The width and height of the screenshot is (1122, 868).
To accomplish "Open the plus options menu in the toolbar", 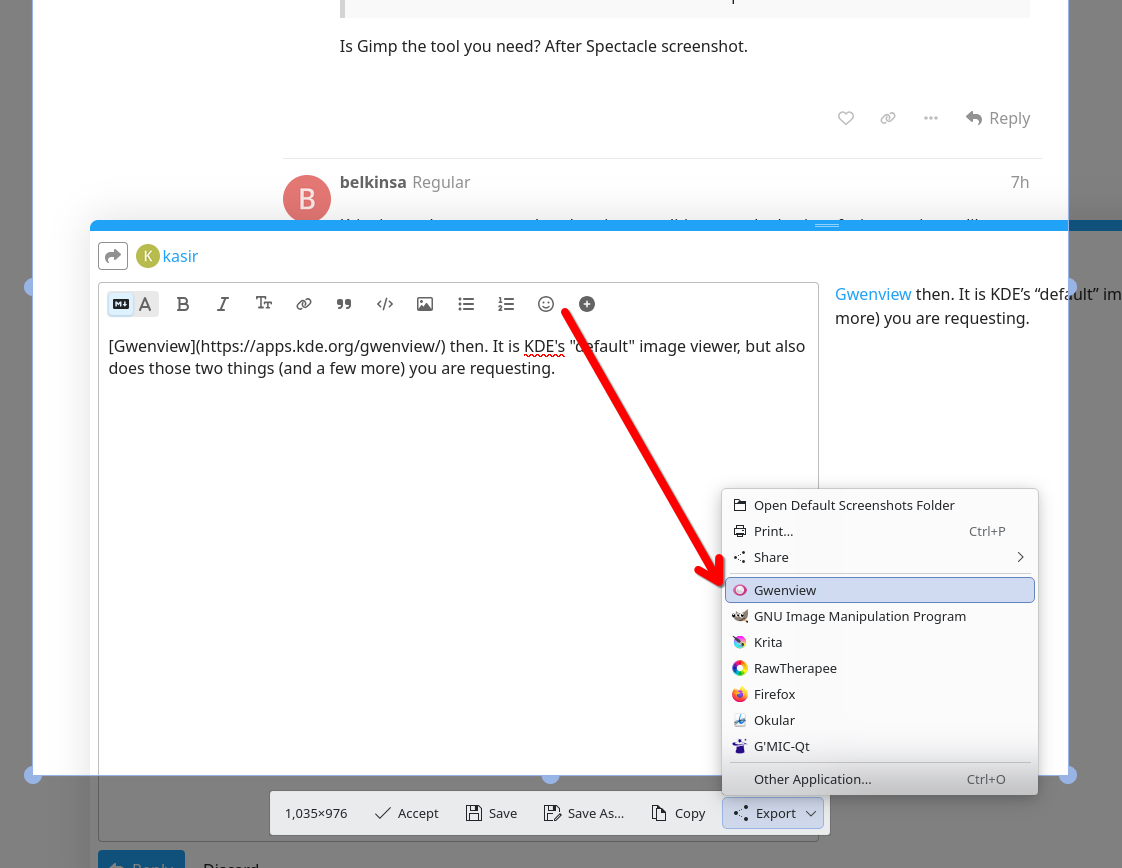I will (x=587, y=304).
